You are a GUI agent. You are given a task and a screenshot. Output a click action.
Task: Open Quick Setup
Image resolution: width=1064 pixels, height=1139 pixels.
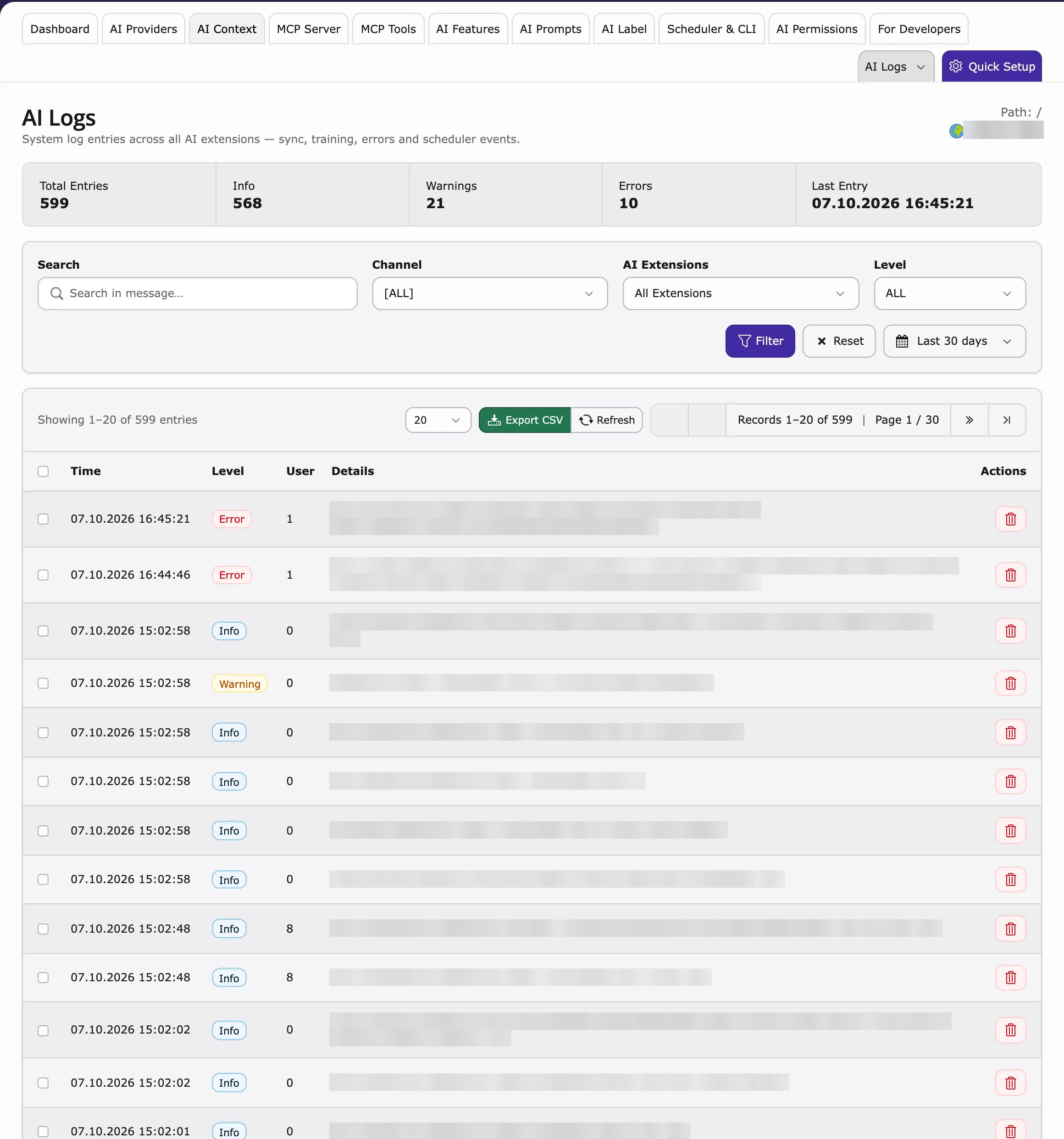(991, 66)
